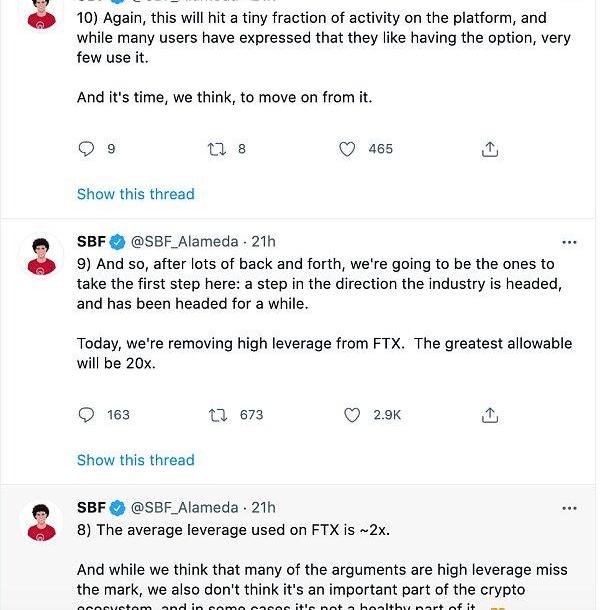Reply to the tweet with 163 replies
The width and height of the screenshot is (600, 610).
click(x=87, y=414)
